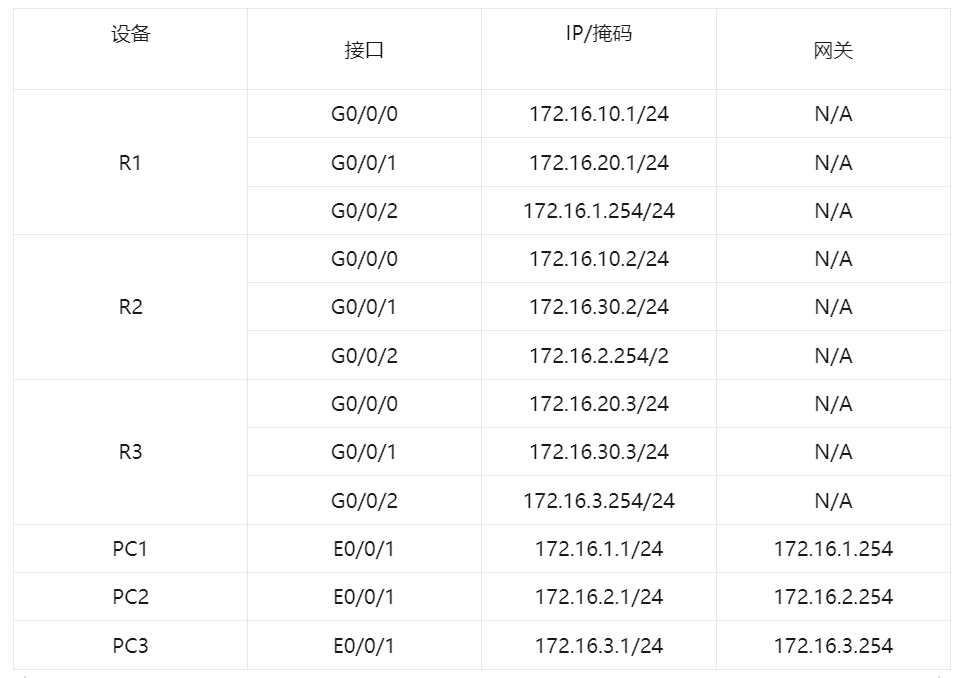The image size is (959, 678).
Task: Click the 172.16.20.3/24 cell
Action: [598, 404]
